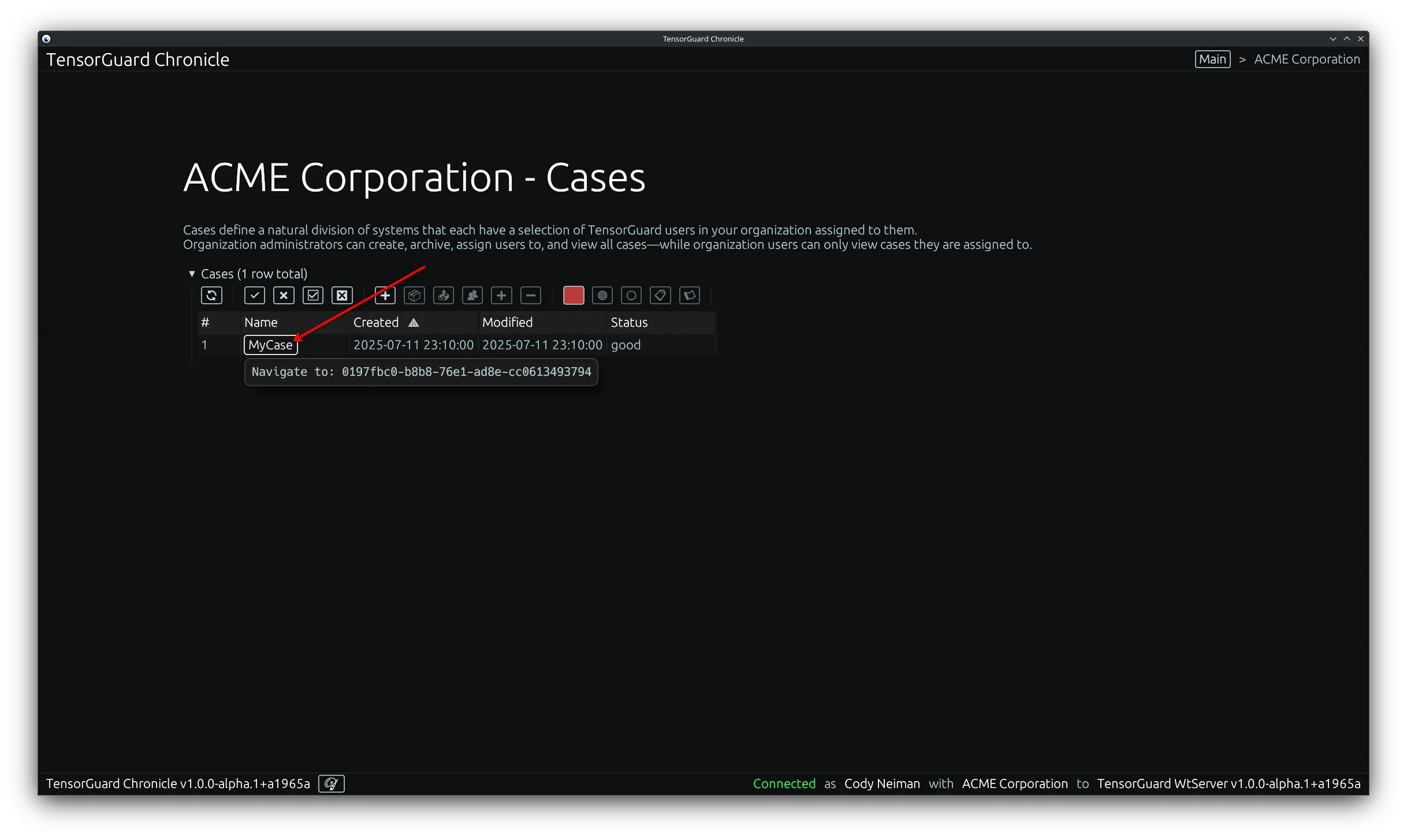The image size is (1407, 840).
Task: Click the Main breadcrumb item
Action: pos(1212,59)
